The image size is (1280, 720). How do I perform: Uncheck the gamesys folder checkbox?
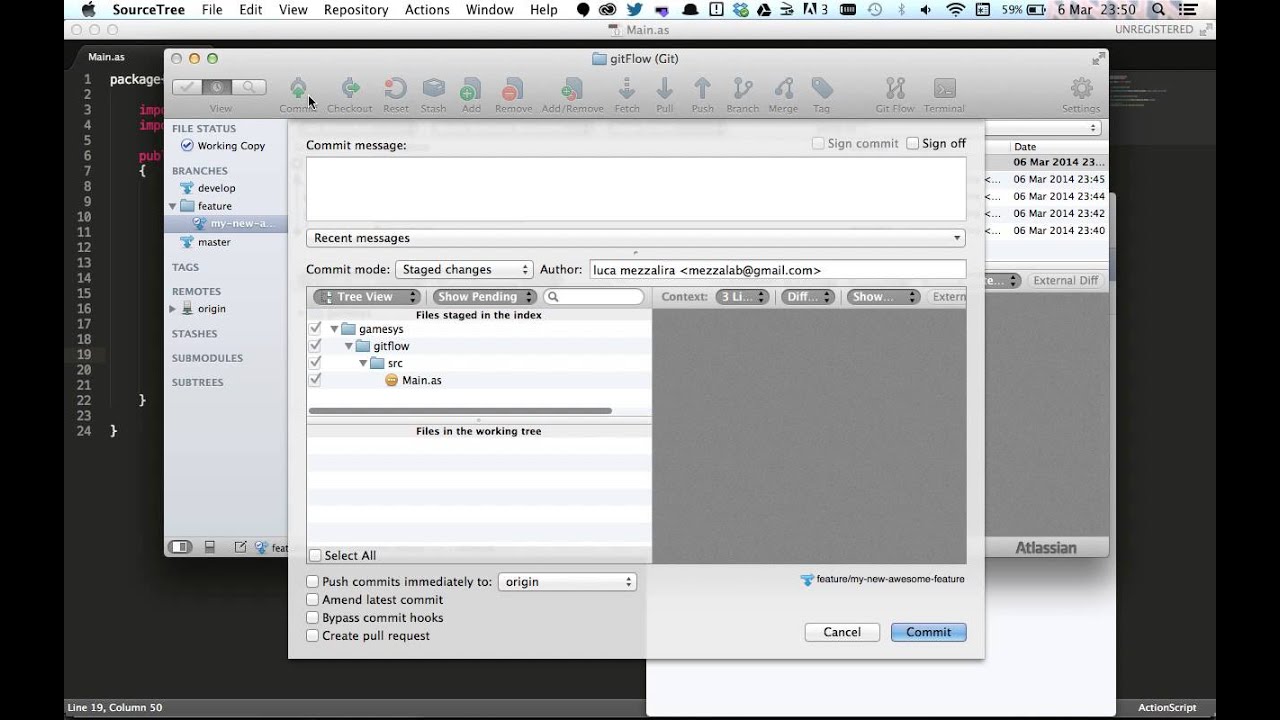[316, 328]
